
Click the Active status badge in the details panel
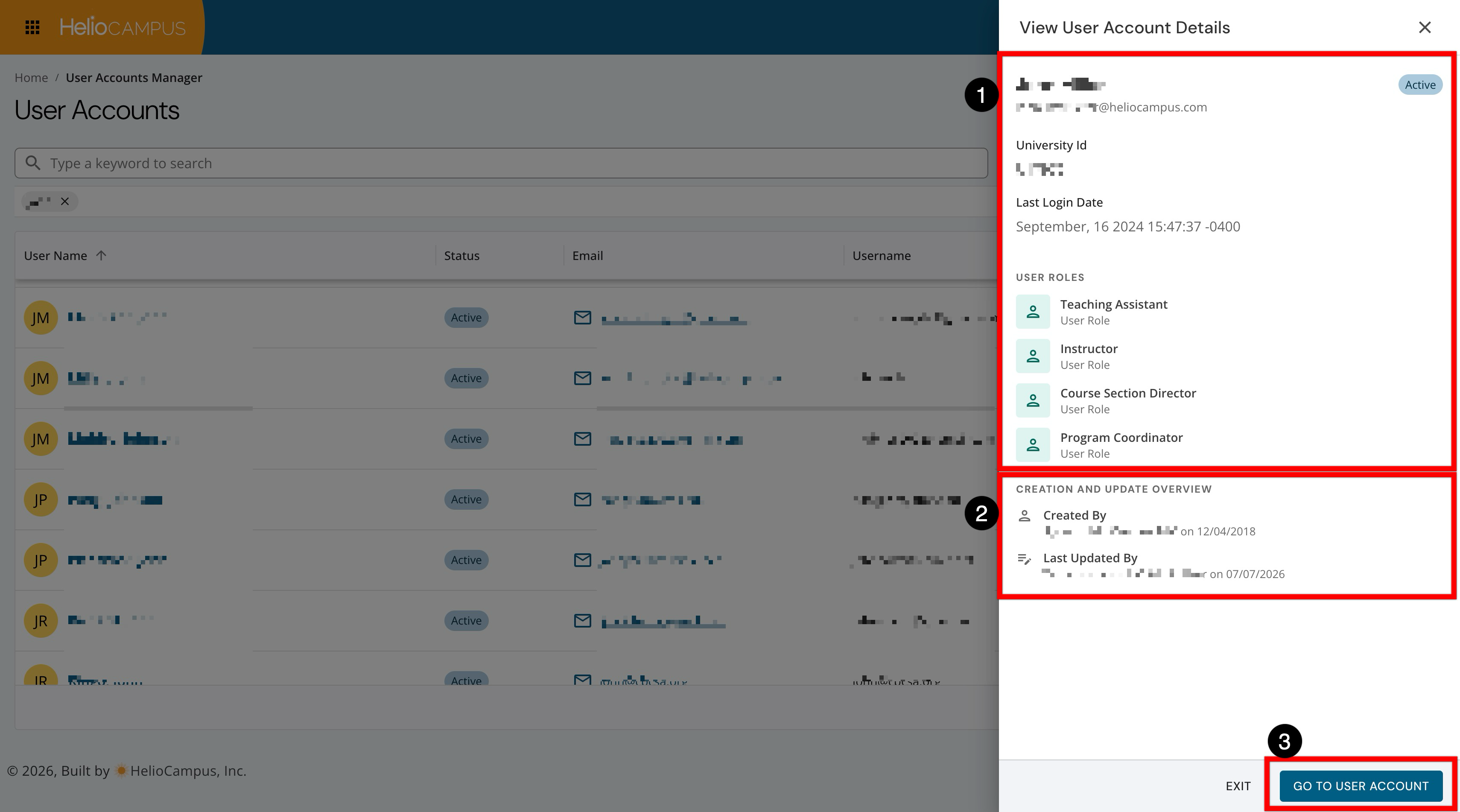point(1420,85)
